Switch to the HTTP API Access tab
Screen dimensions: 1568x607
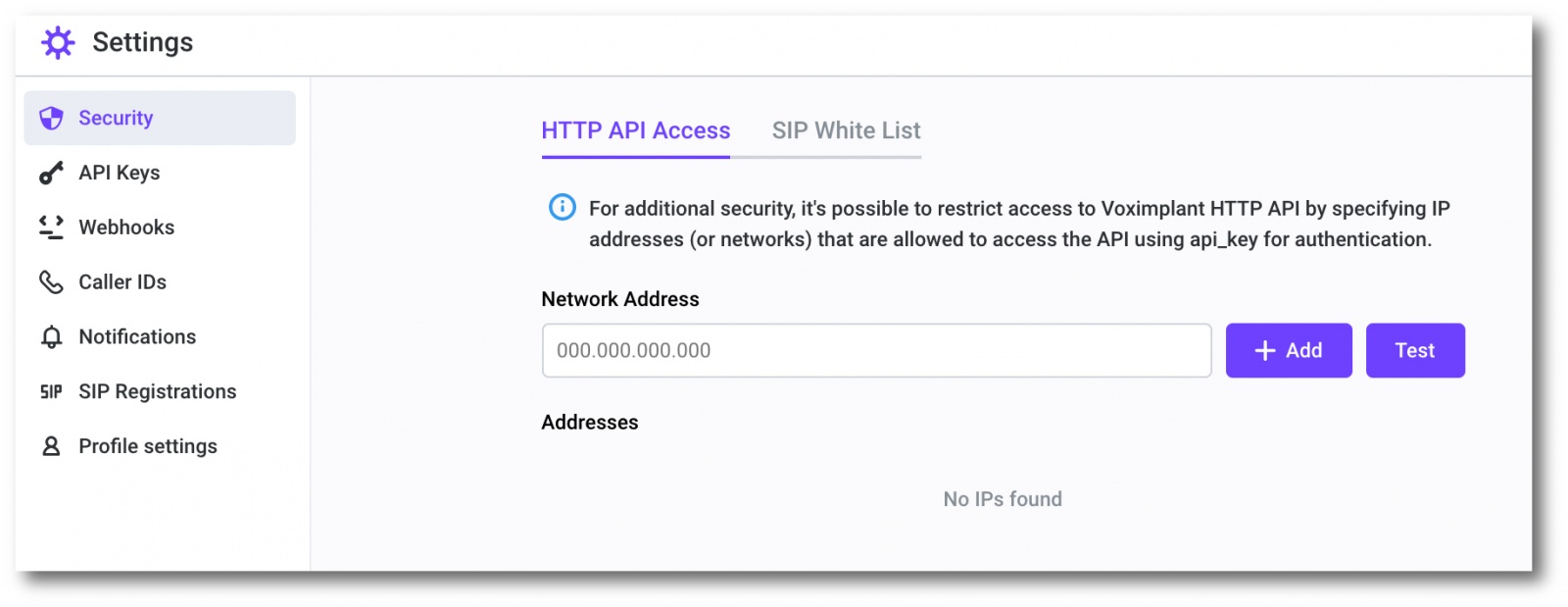(x=635, y=131)
